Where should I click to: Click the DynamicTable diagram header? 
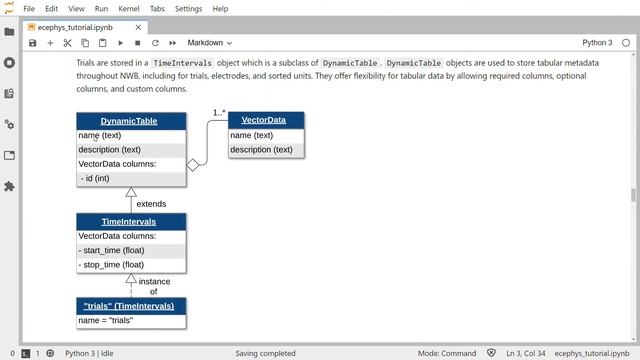tap(131, 121)
